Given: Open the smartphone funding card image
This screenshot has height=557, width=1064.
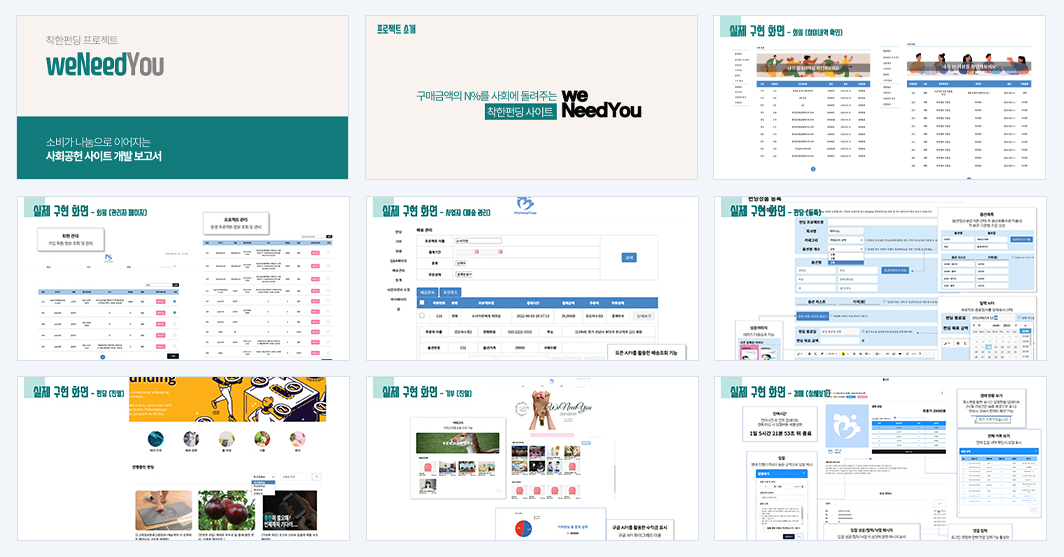Looking at the screenshot, I should (x=289, y=510).
